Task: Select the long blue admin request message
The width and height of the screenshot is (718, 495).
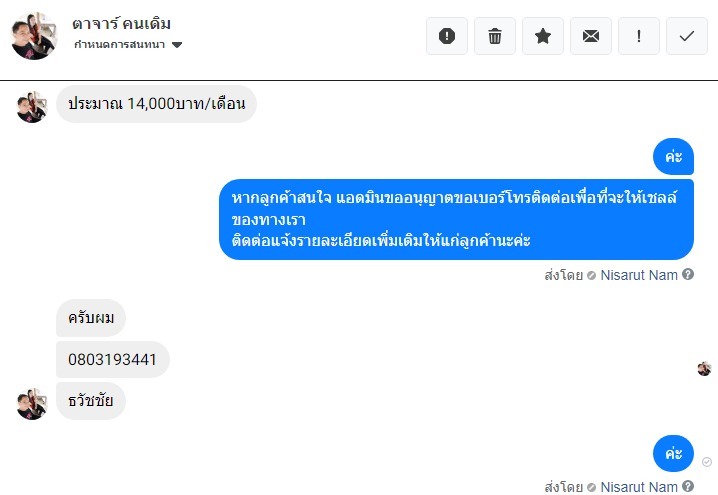Action: click(456, 219)
